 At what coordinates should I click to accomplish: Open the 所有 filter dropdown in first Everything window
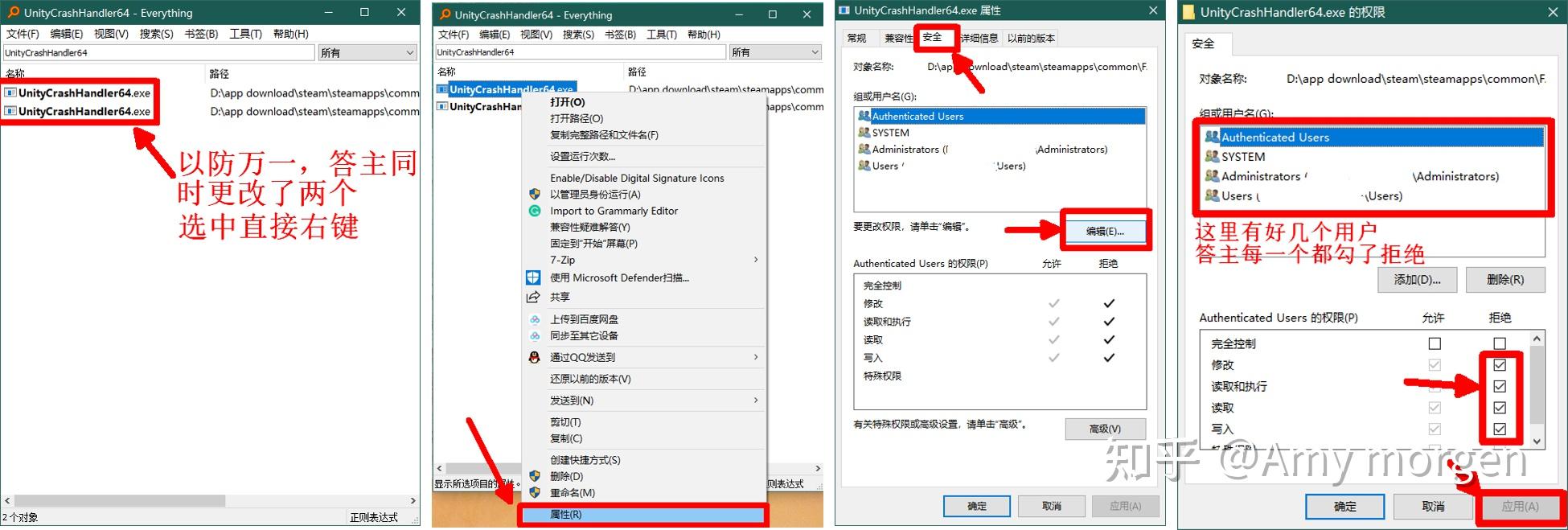[x=368, y=52]
